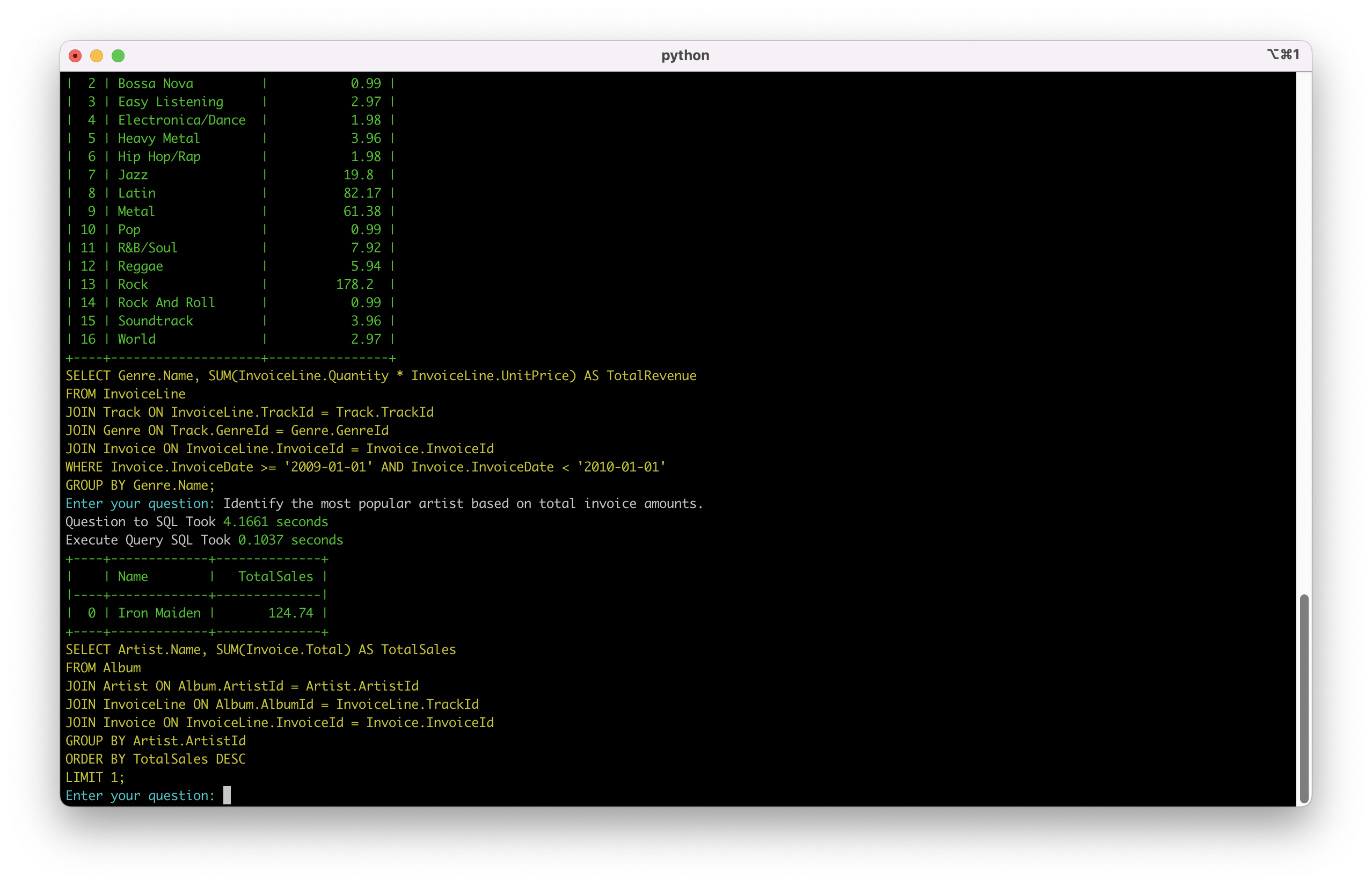Click the 'Jazz' genre row
Screen dimensions: 1372x886
pos(231,175)
